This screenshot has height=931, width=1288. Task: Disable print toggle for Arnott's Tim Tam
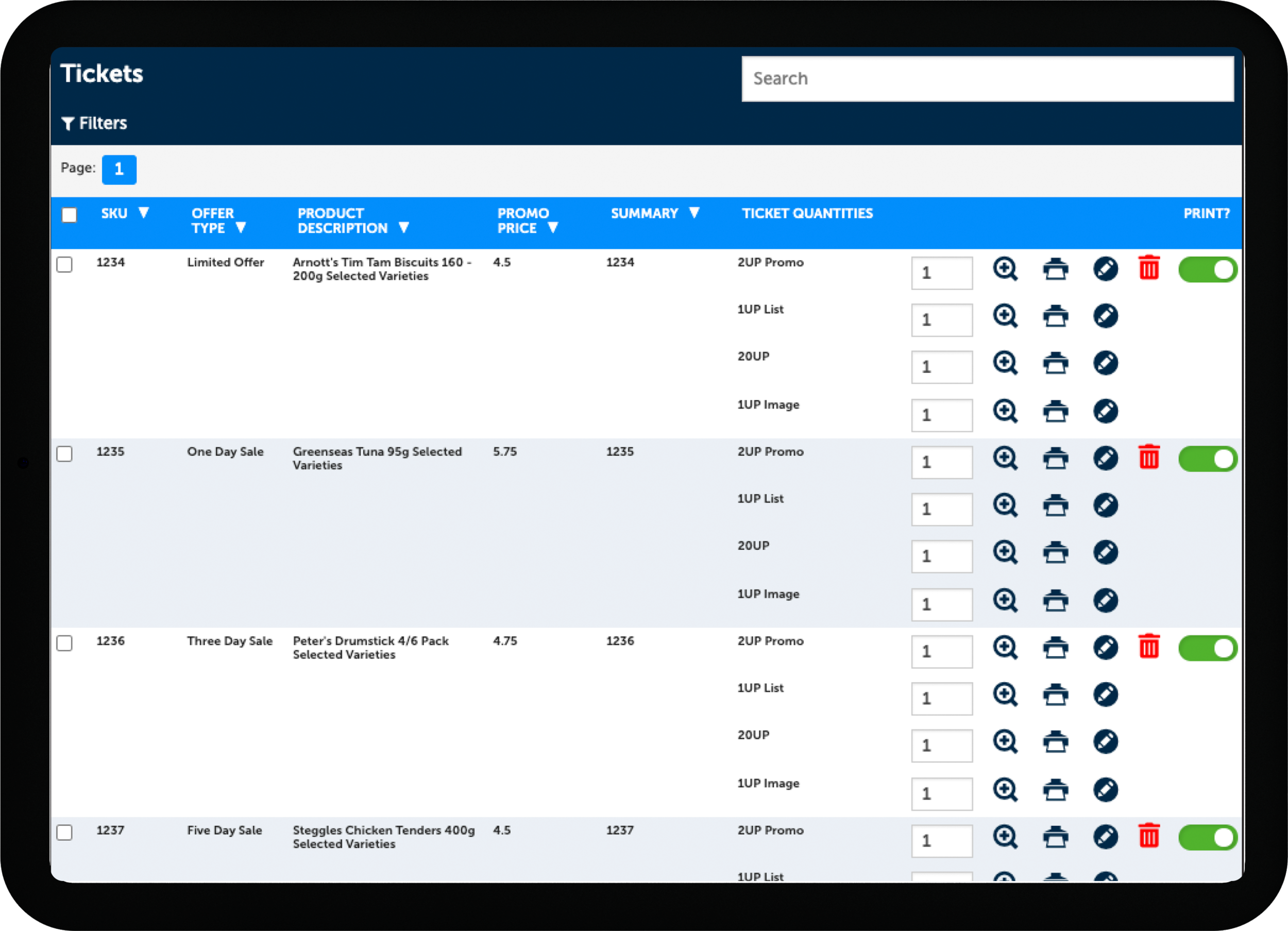tap(1207, 269)
